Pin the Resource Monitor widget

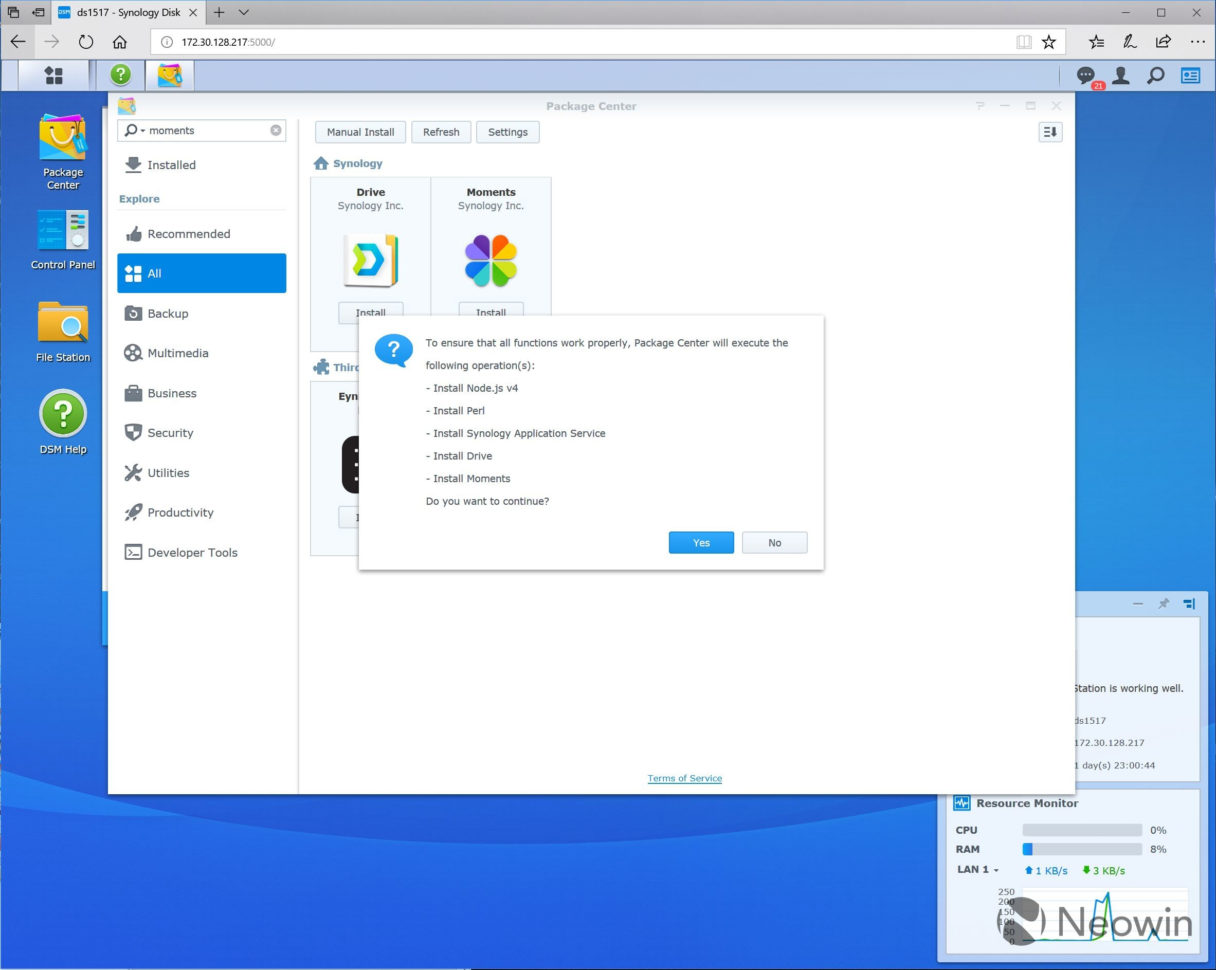(x=1164, y=604)
